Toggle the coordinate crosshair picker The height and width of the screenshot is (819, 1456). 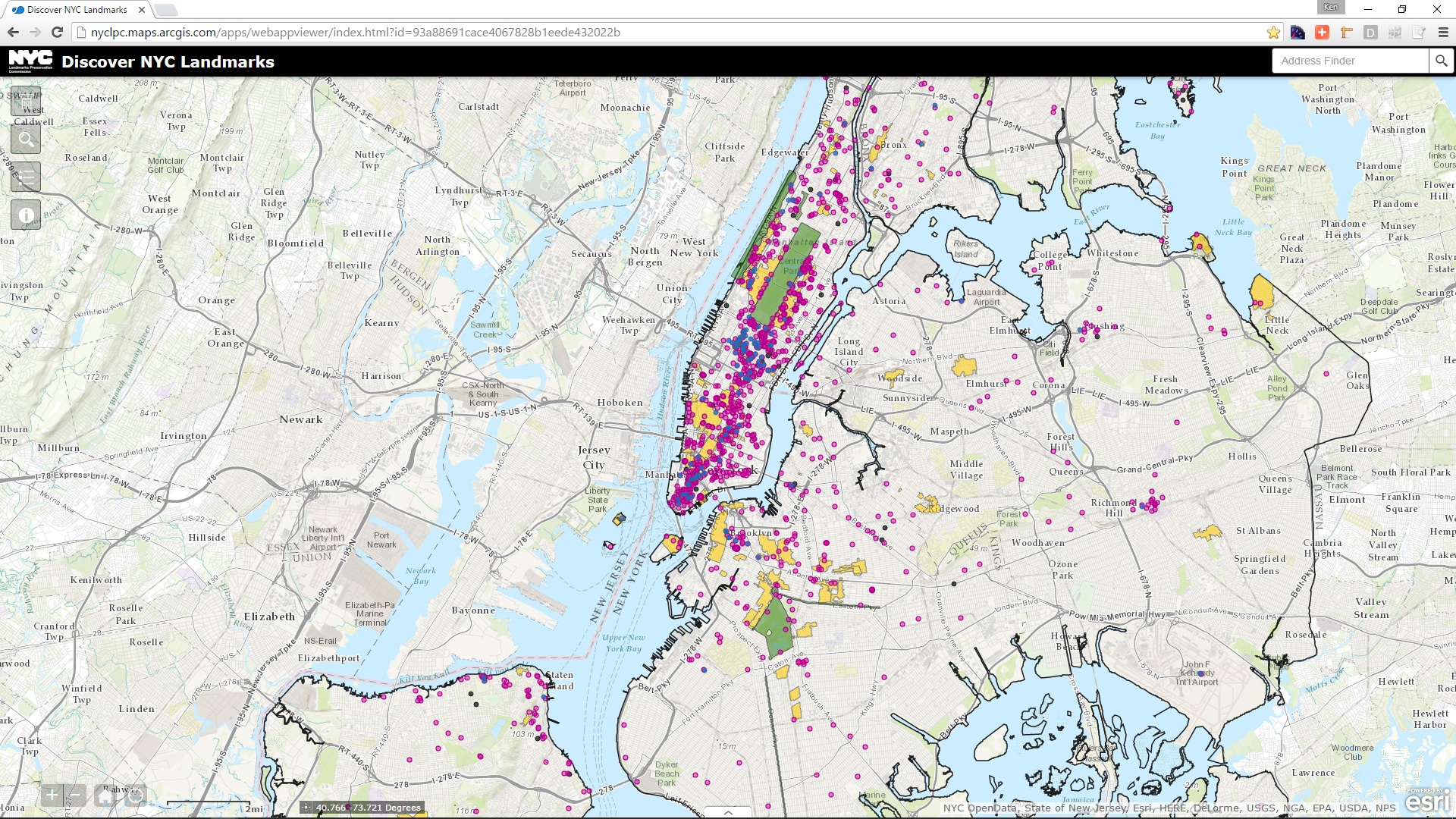[x=306, y=808]
